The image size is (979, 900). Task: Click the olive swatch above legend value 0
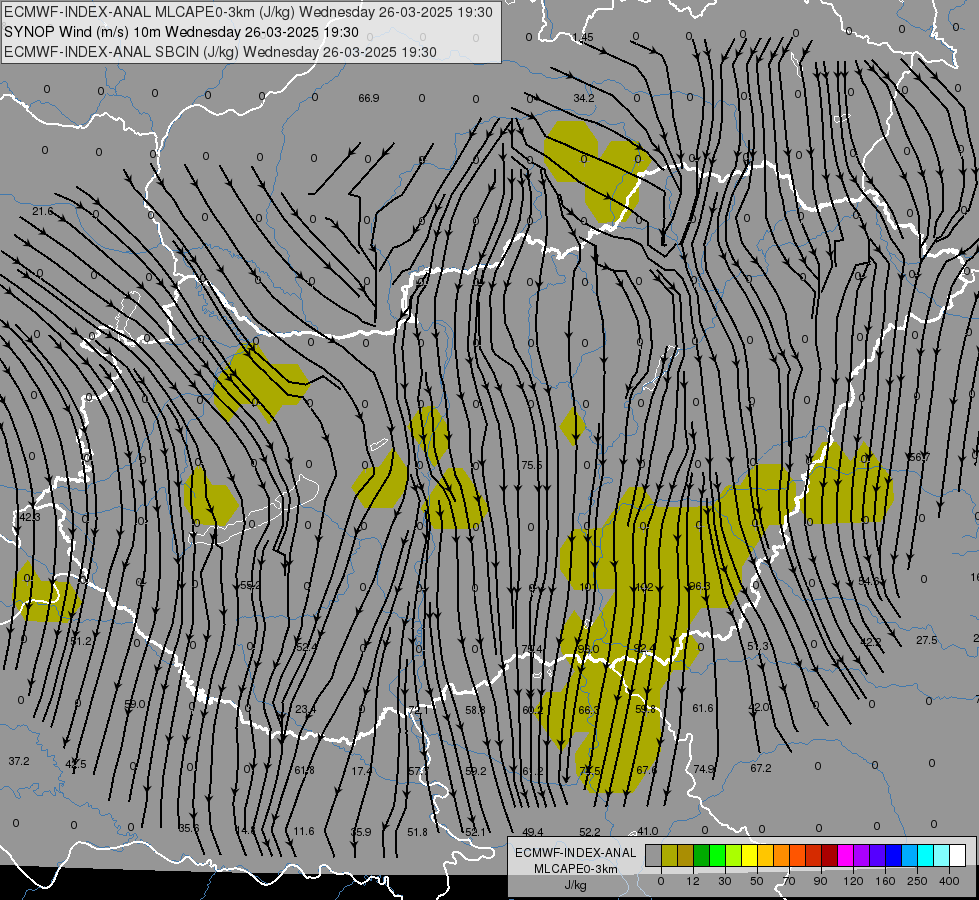[x=669, y=856]
